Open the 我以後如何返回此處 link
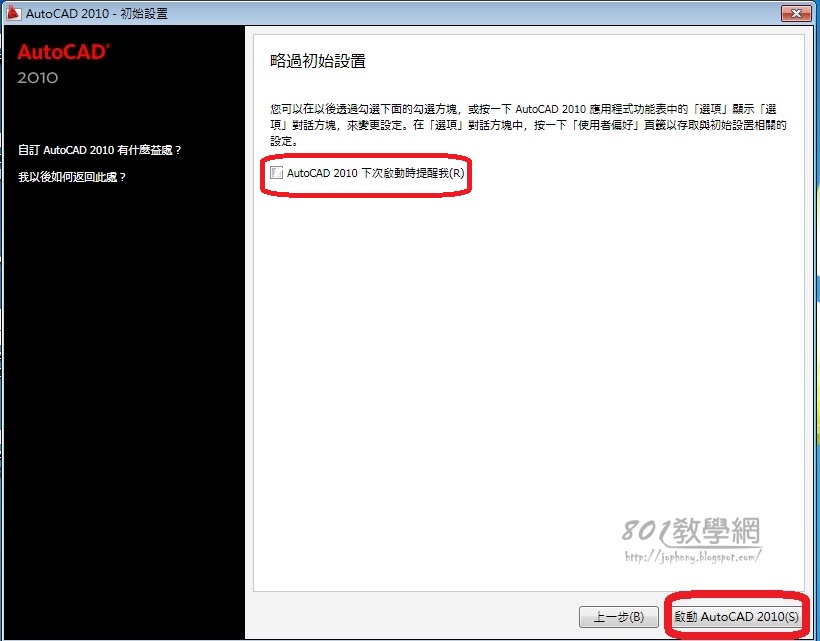Image resolution: width=820 pixels, height=641 pixels. pyautogui.click(x=72, y=177)
